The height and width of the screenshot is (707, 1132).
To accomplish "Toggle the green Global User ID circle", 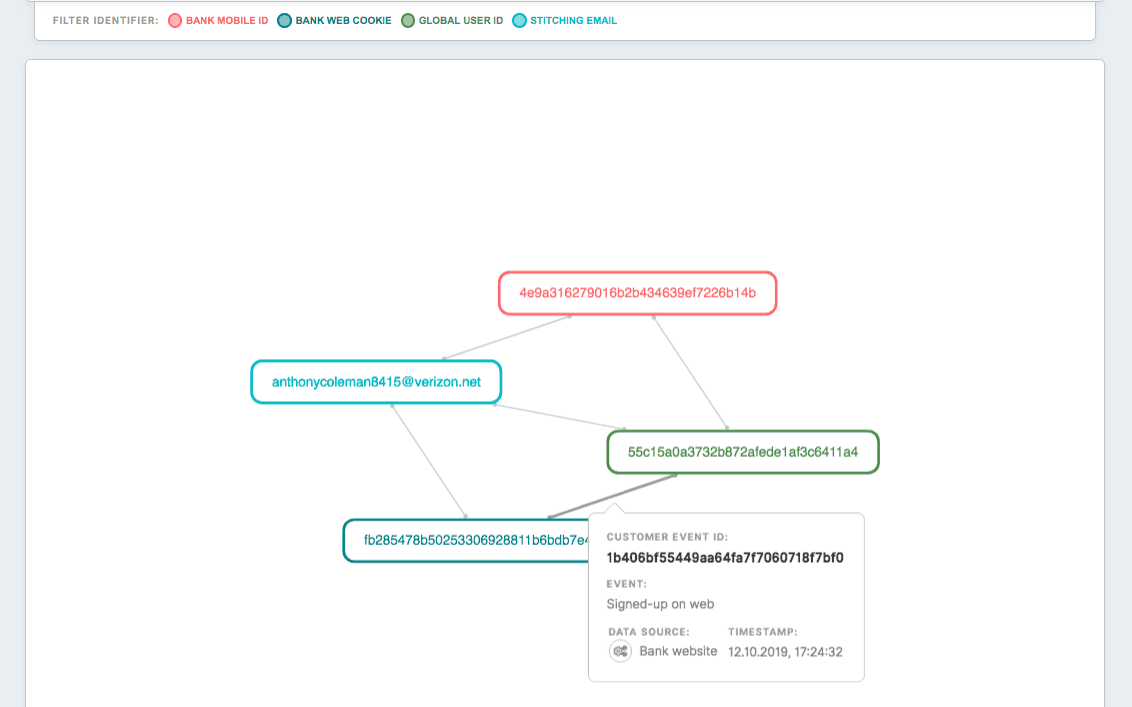I will [x=407, y=20].
